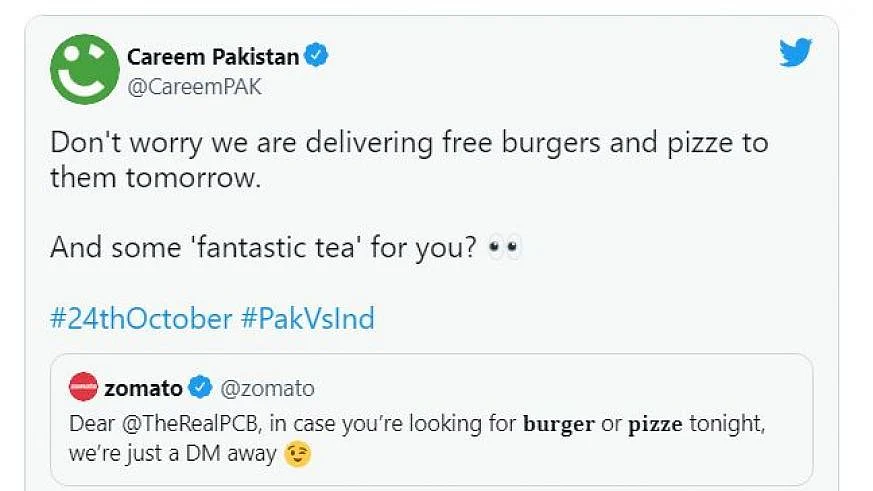Click the 'Don't worry we are delivering' text
The image size is (873, 491).
pos(240,143)
